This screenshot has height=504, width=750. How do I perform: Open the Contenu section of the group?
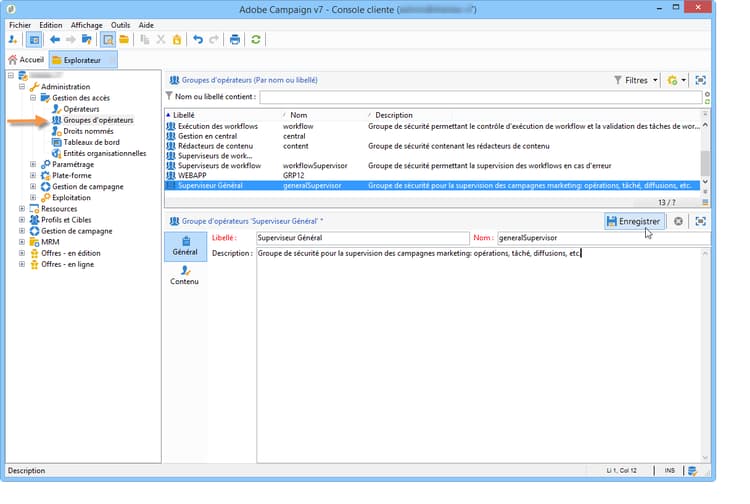(x=185, y=276)
